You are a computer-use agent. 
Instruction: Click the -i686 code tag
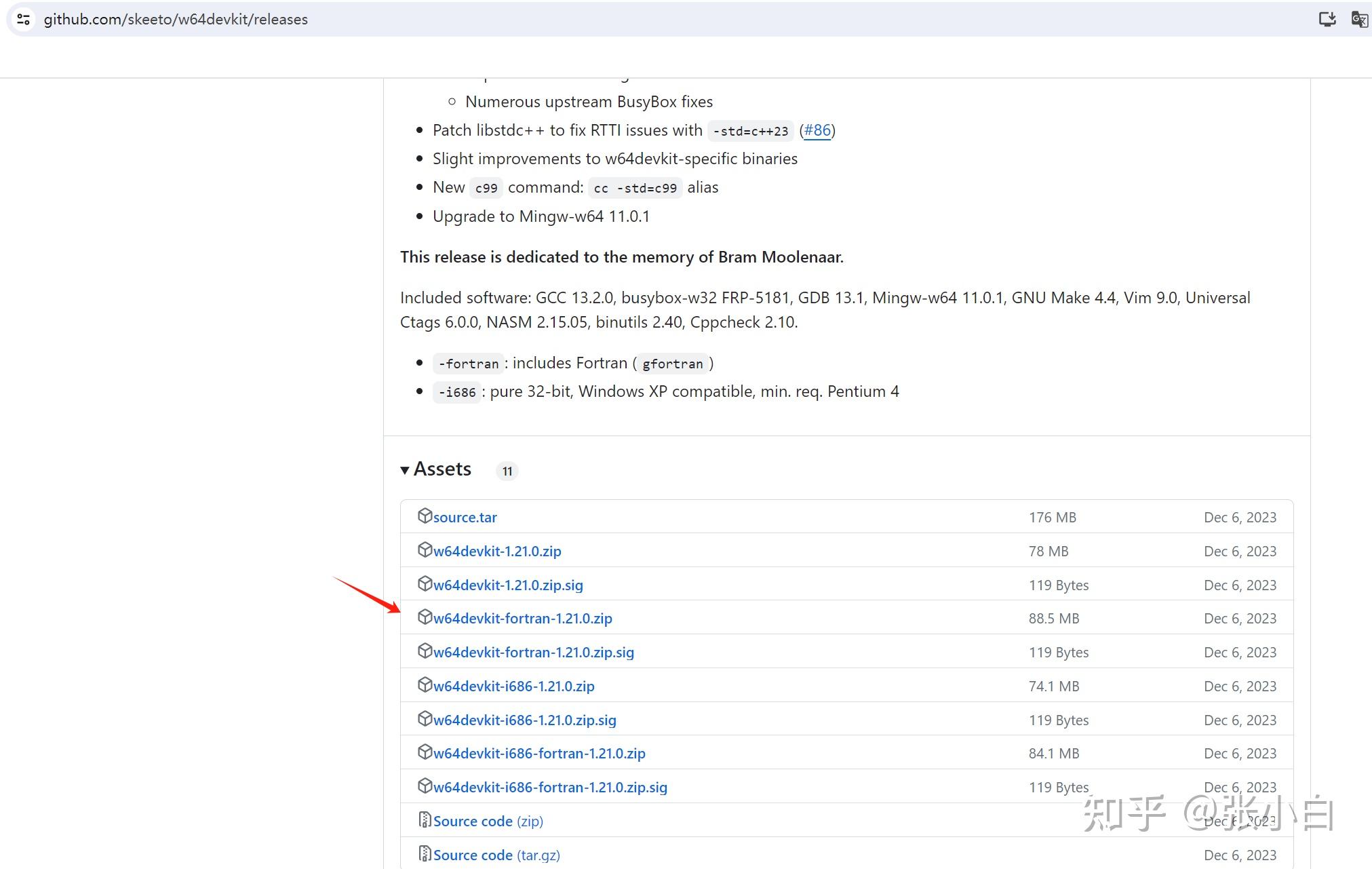(x=457, y=392)
